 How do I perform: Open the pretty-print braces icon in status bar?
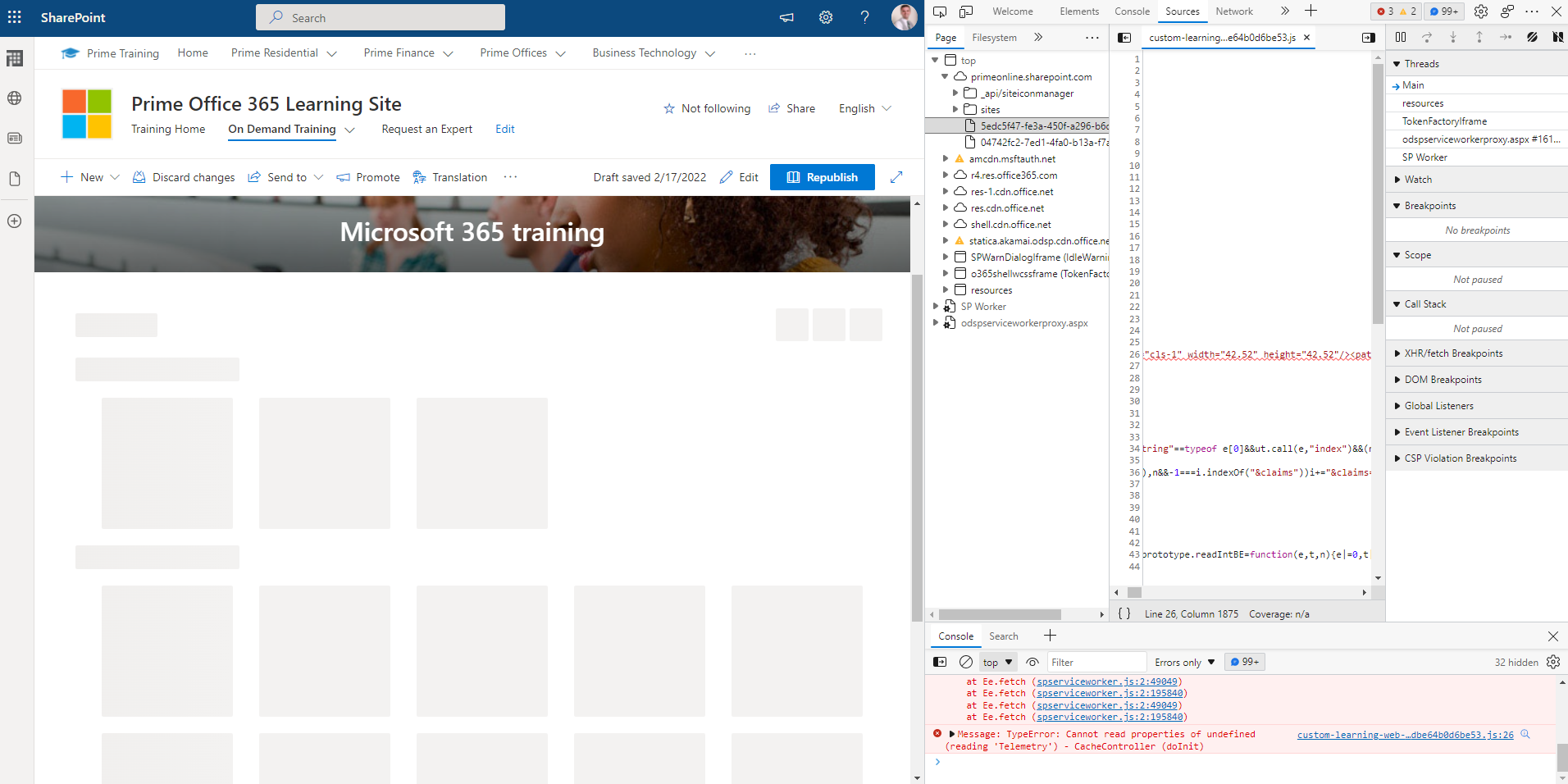coord(1124,613)
